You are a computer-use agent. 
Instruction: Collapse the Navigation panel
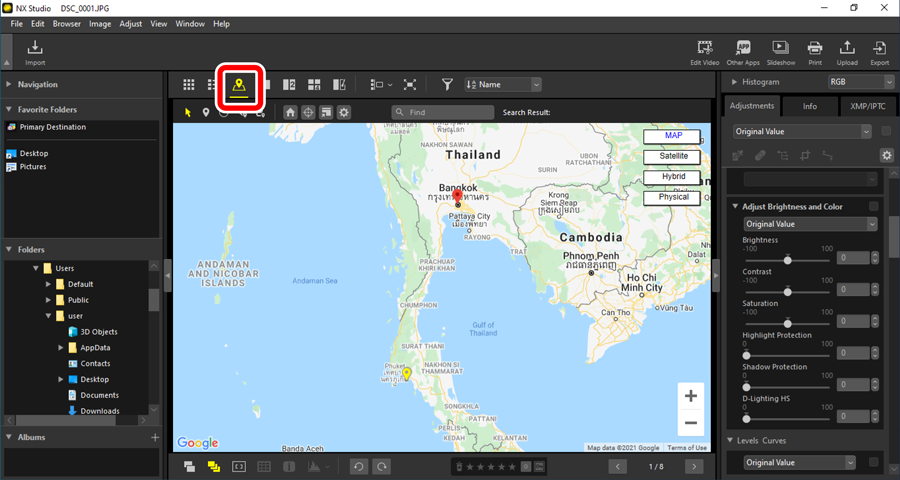(9, 84)
